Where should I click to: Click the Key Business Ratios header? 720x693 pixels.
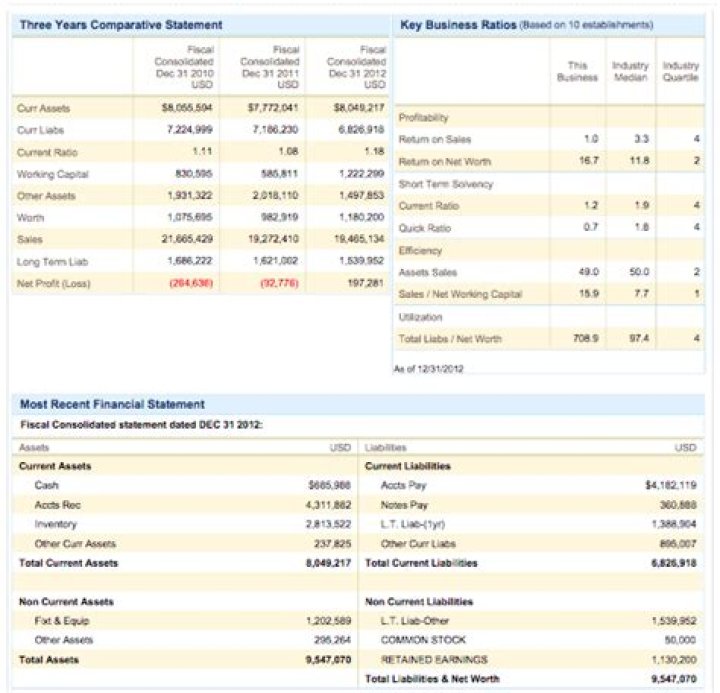[458, 24]
